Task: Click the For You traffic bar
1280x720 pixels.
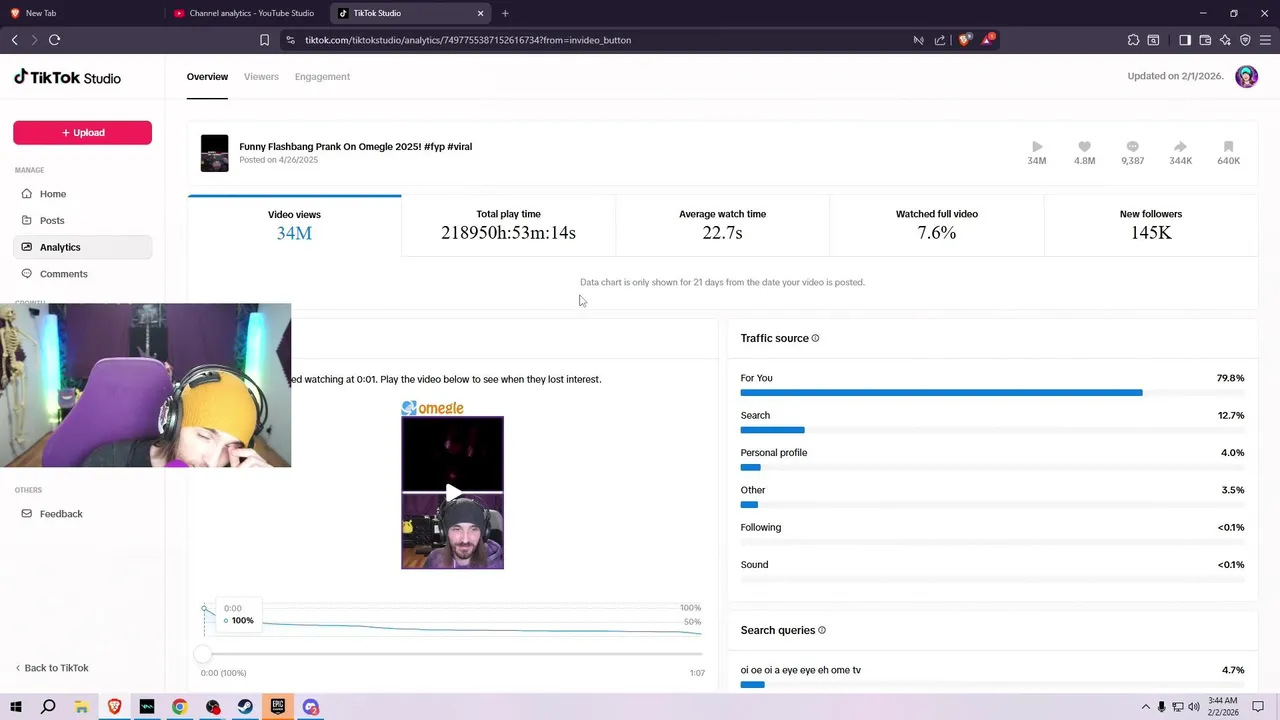Action: coord(992,393)
